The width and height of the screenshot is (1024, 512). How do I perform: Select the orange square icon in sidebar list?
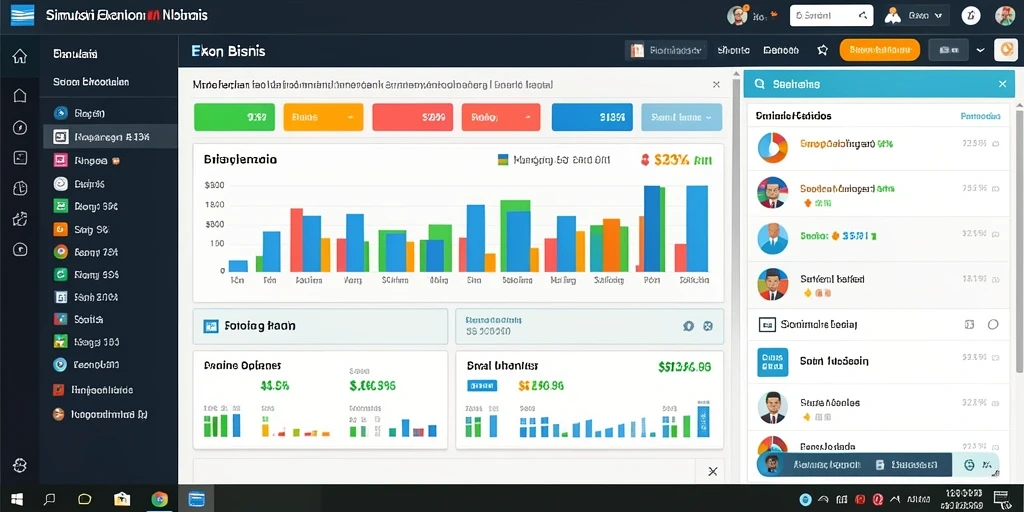[x=60, y=229]
